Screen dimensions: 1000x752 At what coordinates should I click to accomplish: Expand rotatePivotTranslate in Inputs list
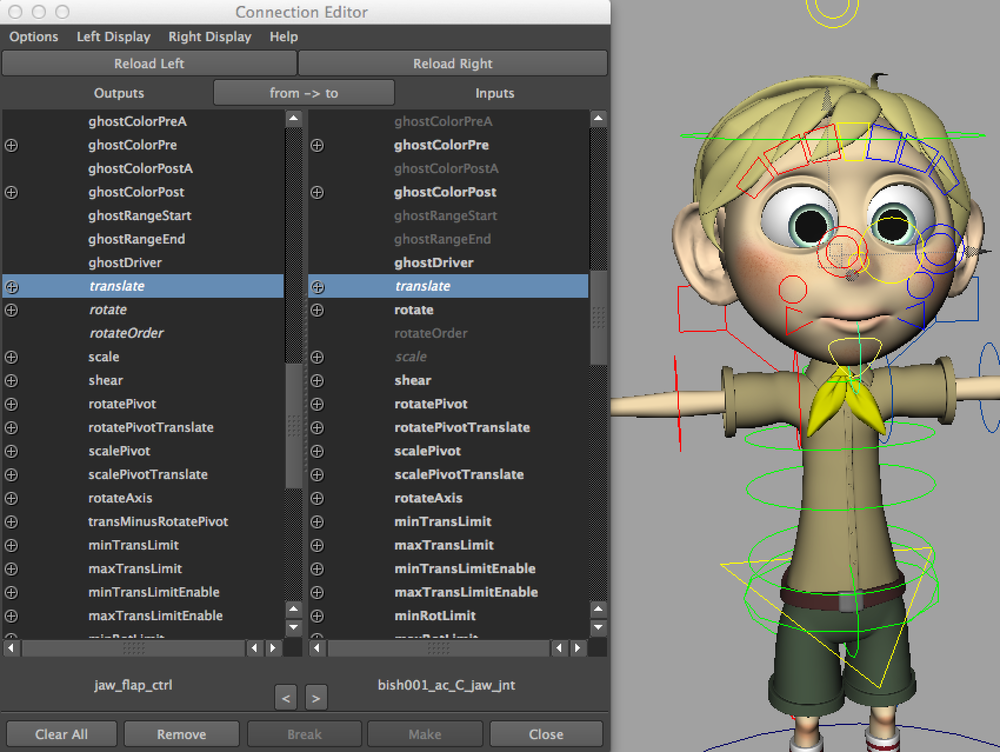[317, 428]
